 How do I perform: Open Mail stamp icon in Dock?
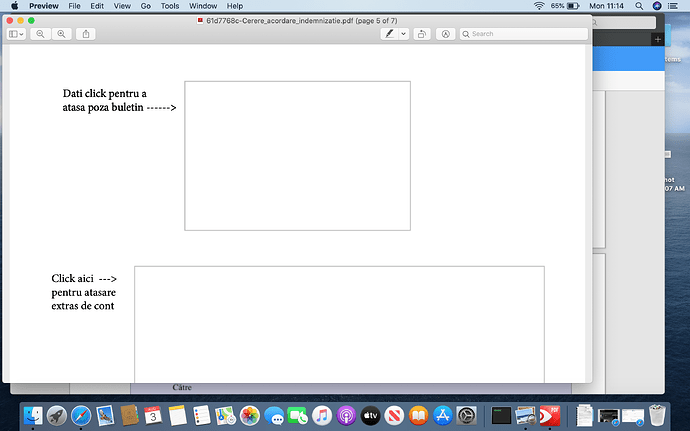[x=105, y=415]
